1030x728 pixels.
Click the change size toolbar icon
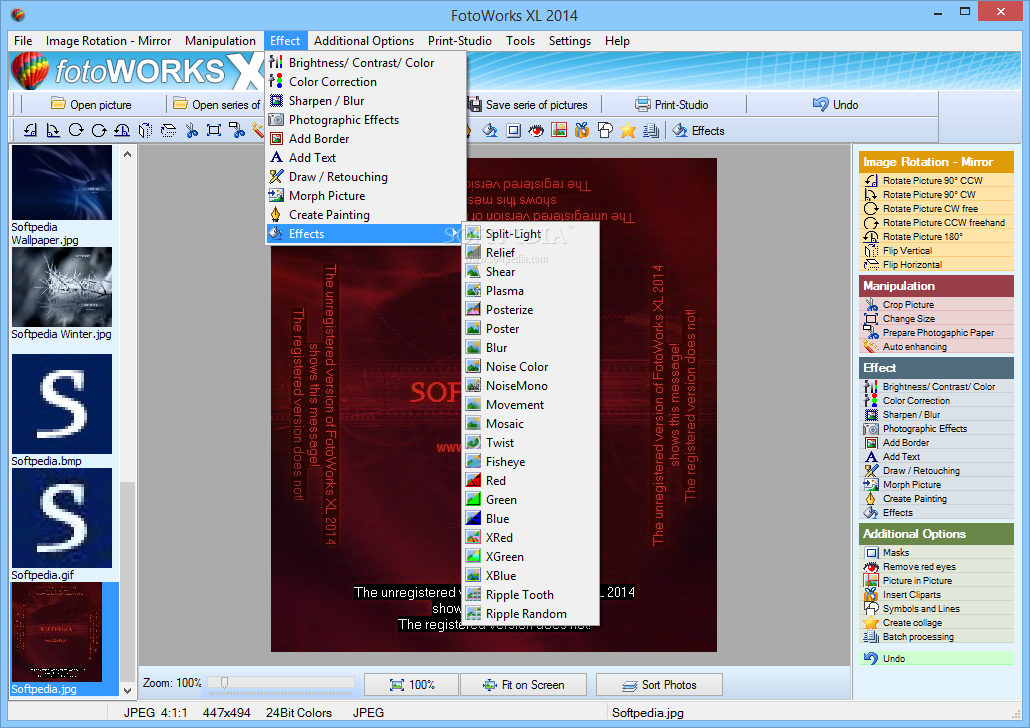click(214, 130)
